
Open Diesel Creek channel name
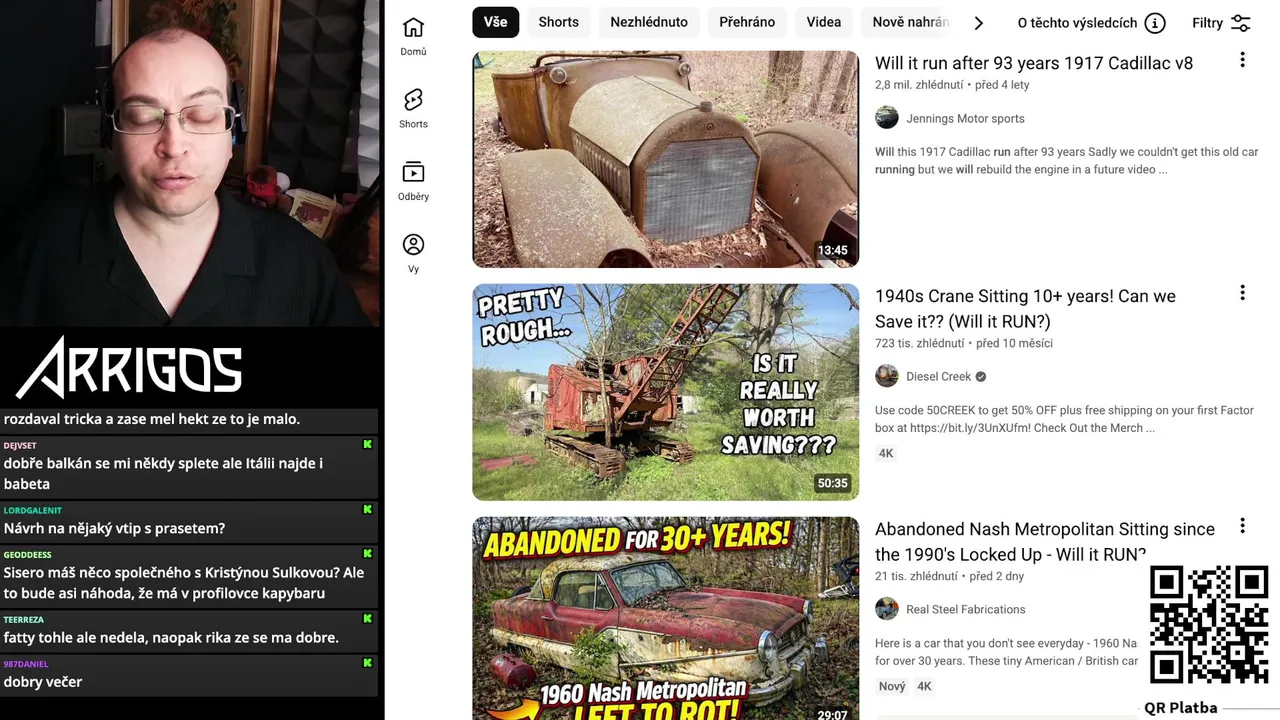tap(939, 376)
